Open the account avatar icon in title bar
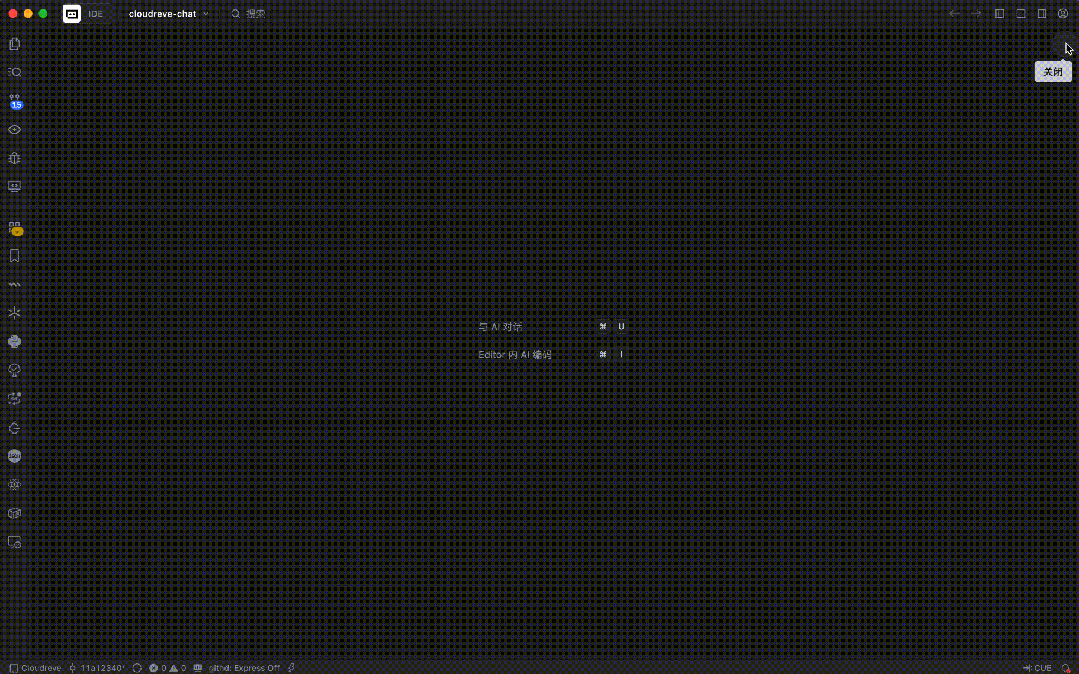This screenshot has height=674, width=1079. pyautogui.click(x=1063, y=14)
